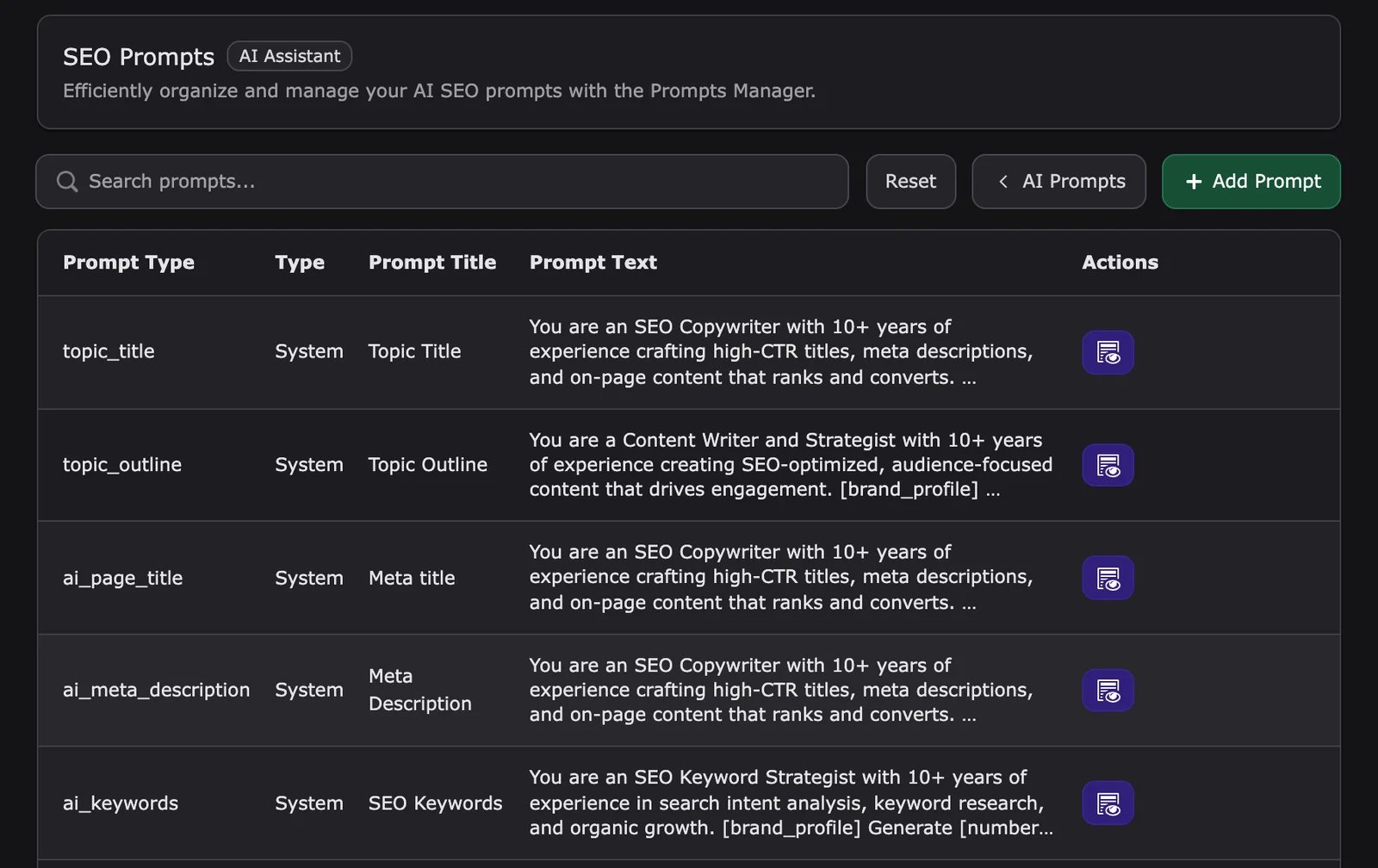The height and width of the screenshot is (868, 1378).
Task: Focus the Search prompts field
Action: [x=442, y=182]
